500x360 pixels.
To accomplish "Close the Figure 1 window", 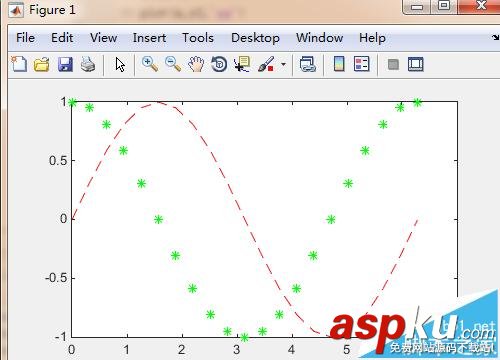I will coord(480,6).
